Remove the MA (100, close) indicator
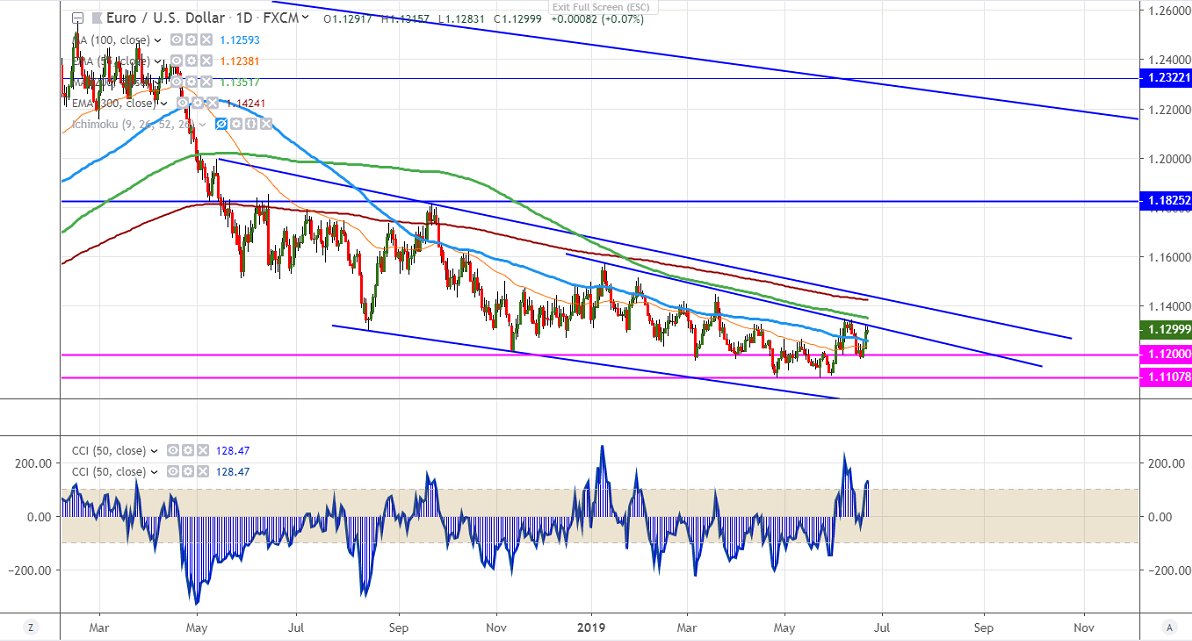 point(206,40)
